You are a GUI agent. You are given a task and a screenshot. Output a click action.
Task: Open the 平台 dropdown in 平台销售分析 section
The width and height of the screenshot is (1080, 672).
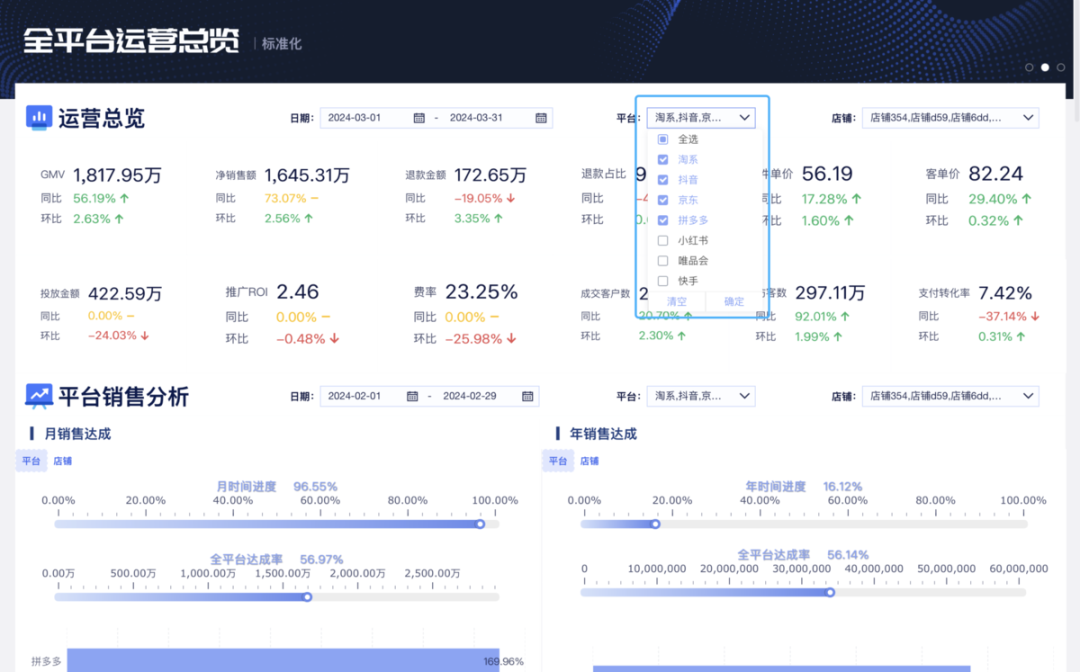point(701,396)
